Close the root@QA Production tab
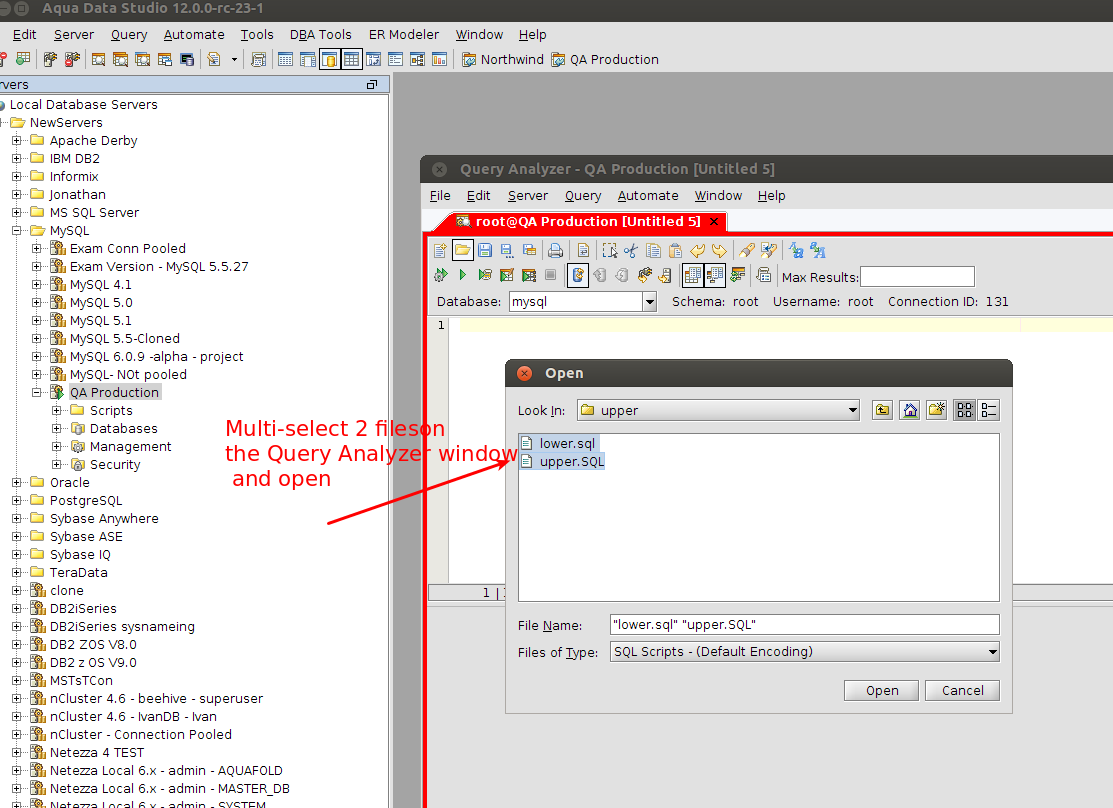This screenshot has height=808, width=1113. (x=714, y=222)
